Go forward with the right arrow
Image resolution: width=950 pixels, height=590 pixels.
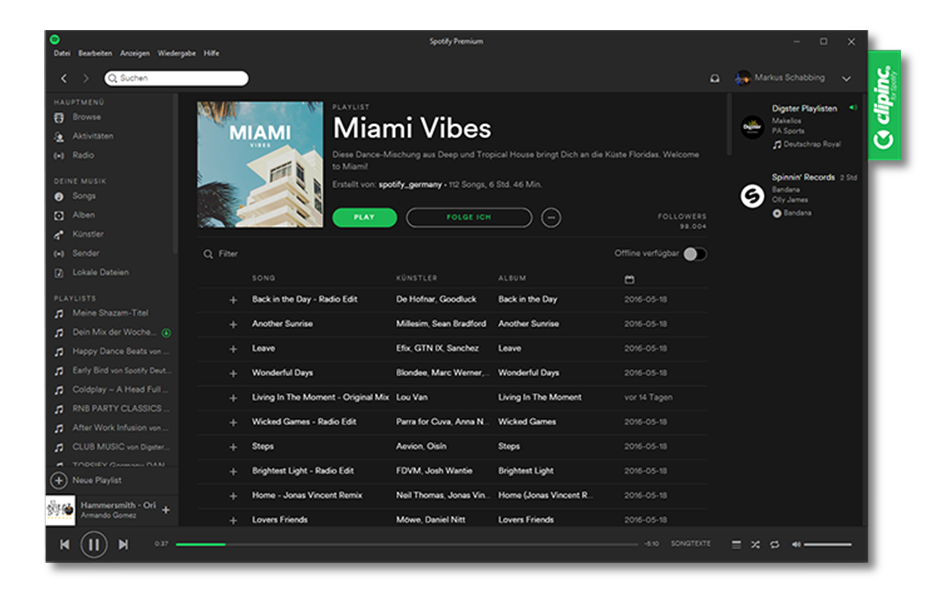point(85,78)
